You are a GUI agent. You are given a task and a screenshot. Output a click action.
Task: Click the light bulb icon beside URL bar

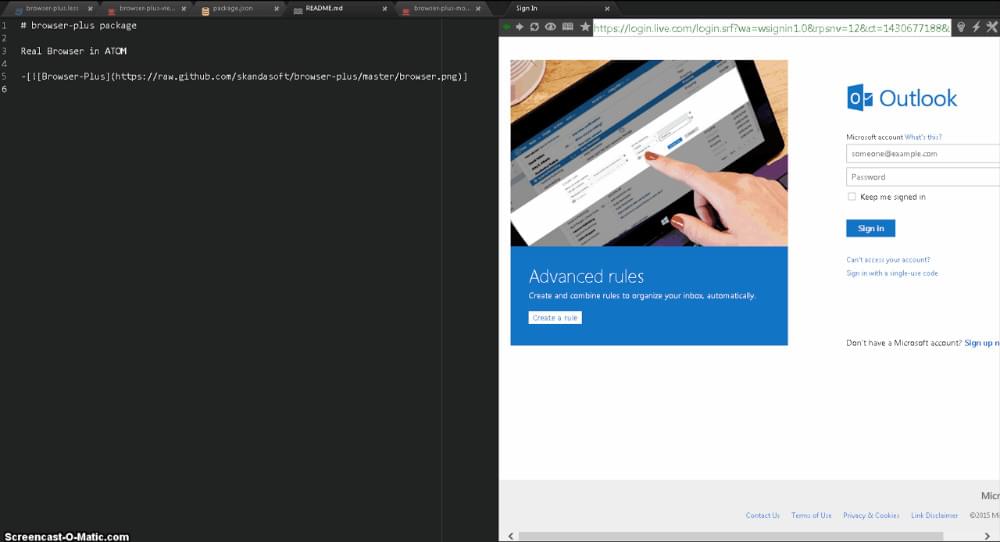961,27
